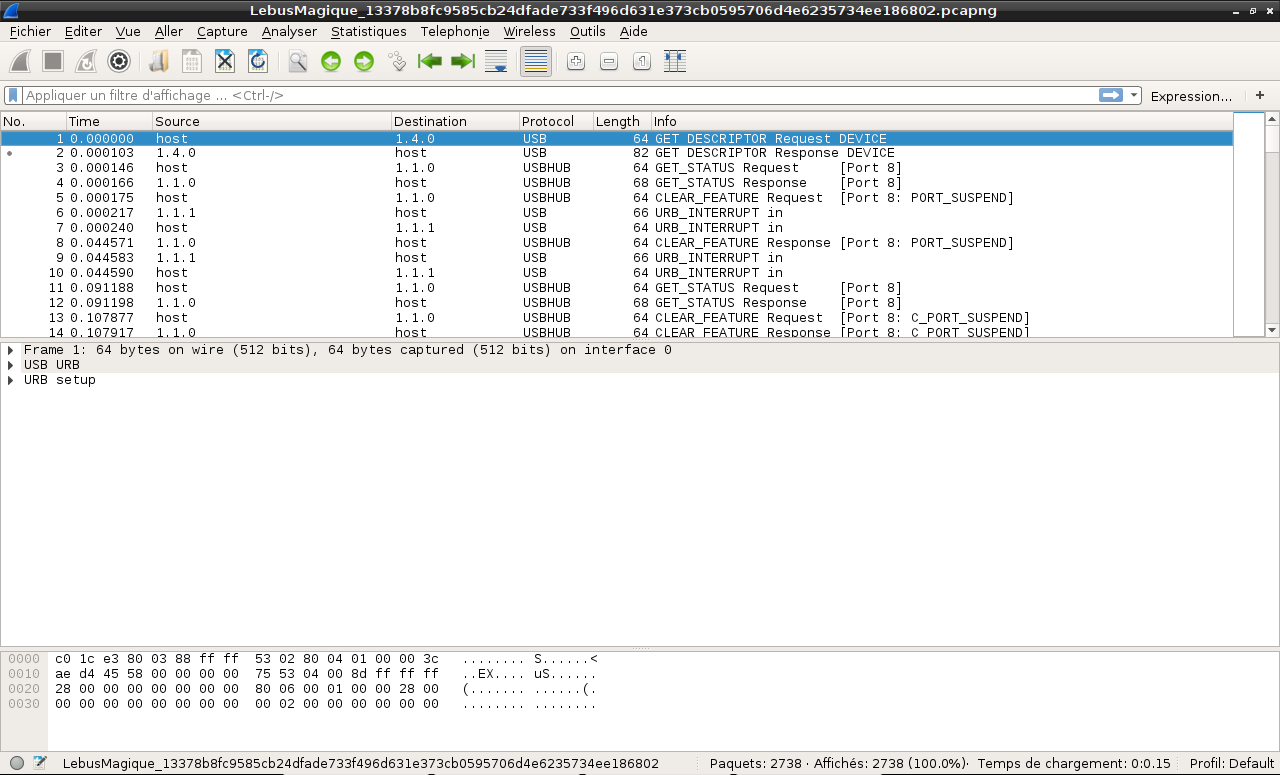Open the Aide menu
Viewport: 1280px width, 775px height.
pos(634,32)
